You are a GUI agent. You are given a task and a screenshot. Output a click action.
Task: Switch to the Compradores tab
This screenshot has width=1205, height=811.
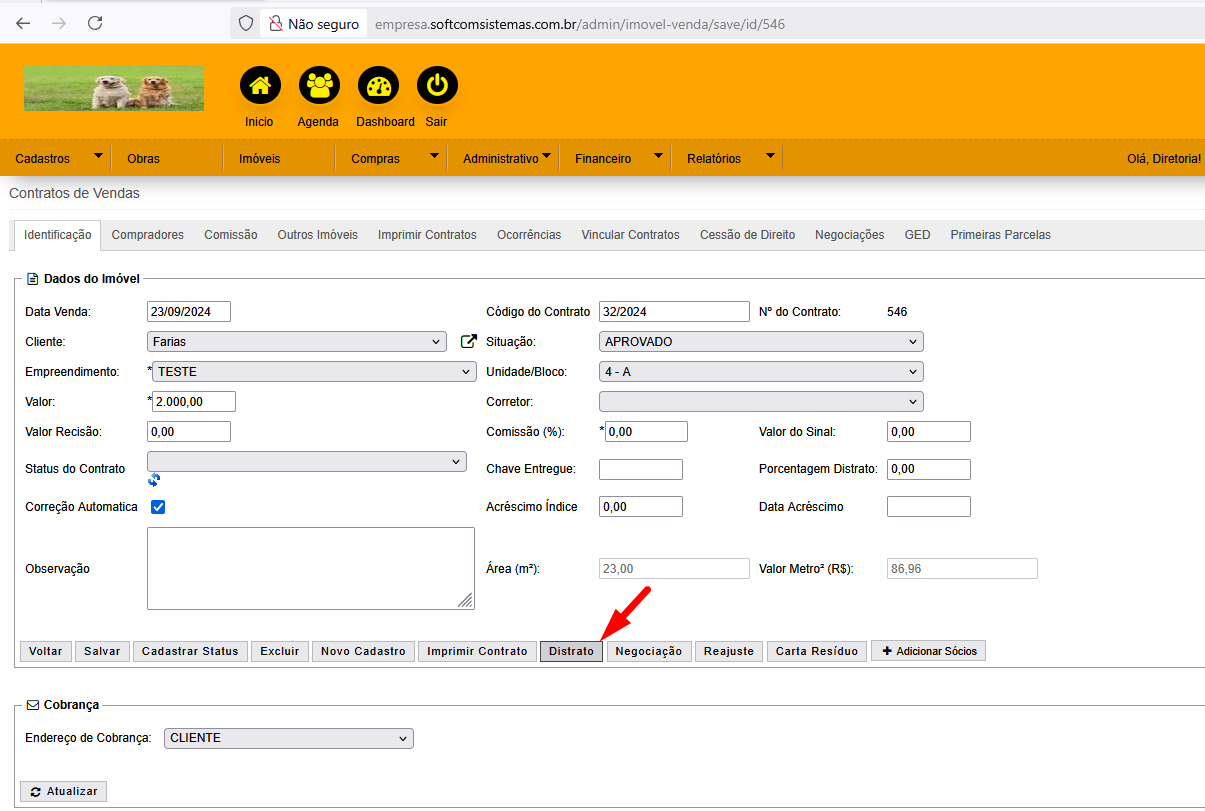coord(148,235)
